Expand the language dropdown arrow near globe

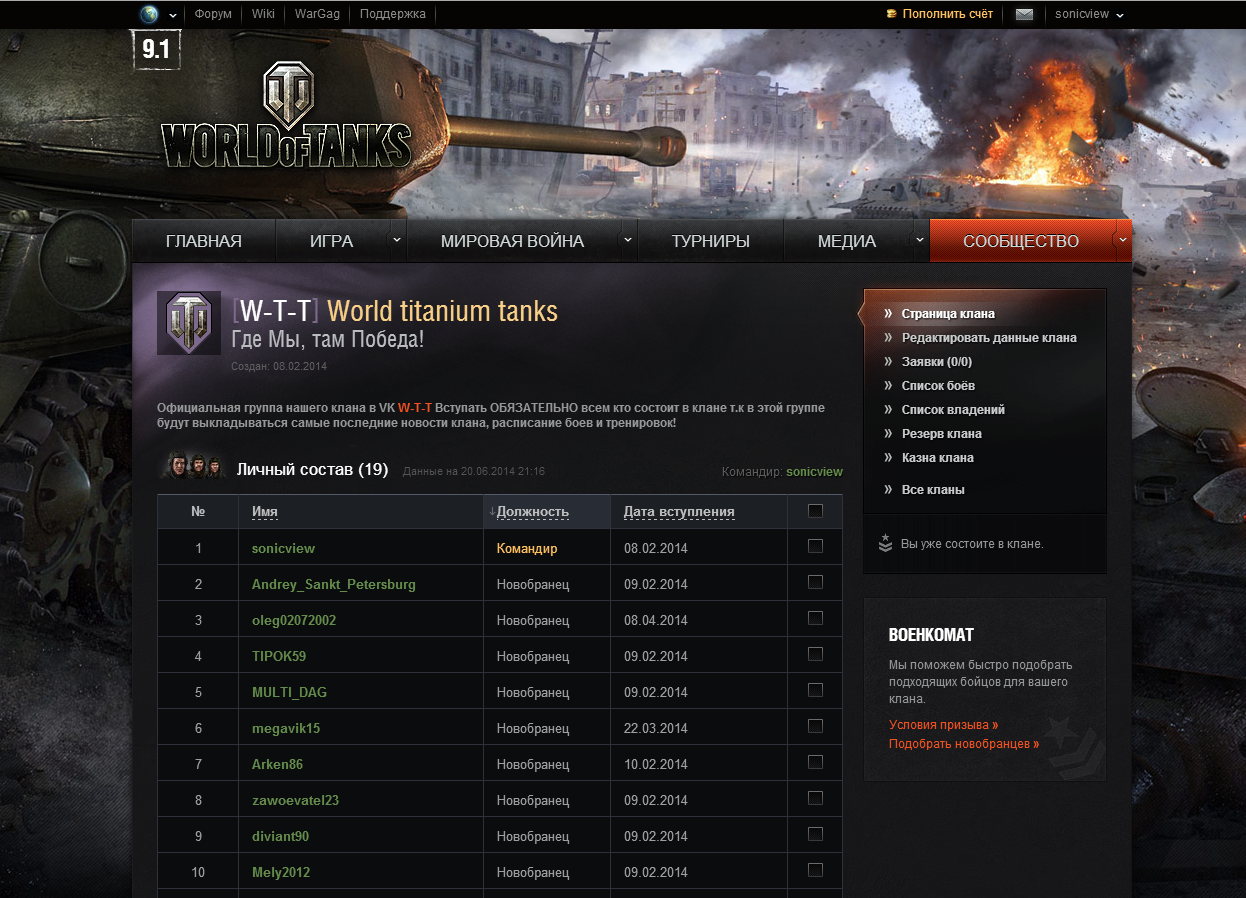click(173, 15)
